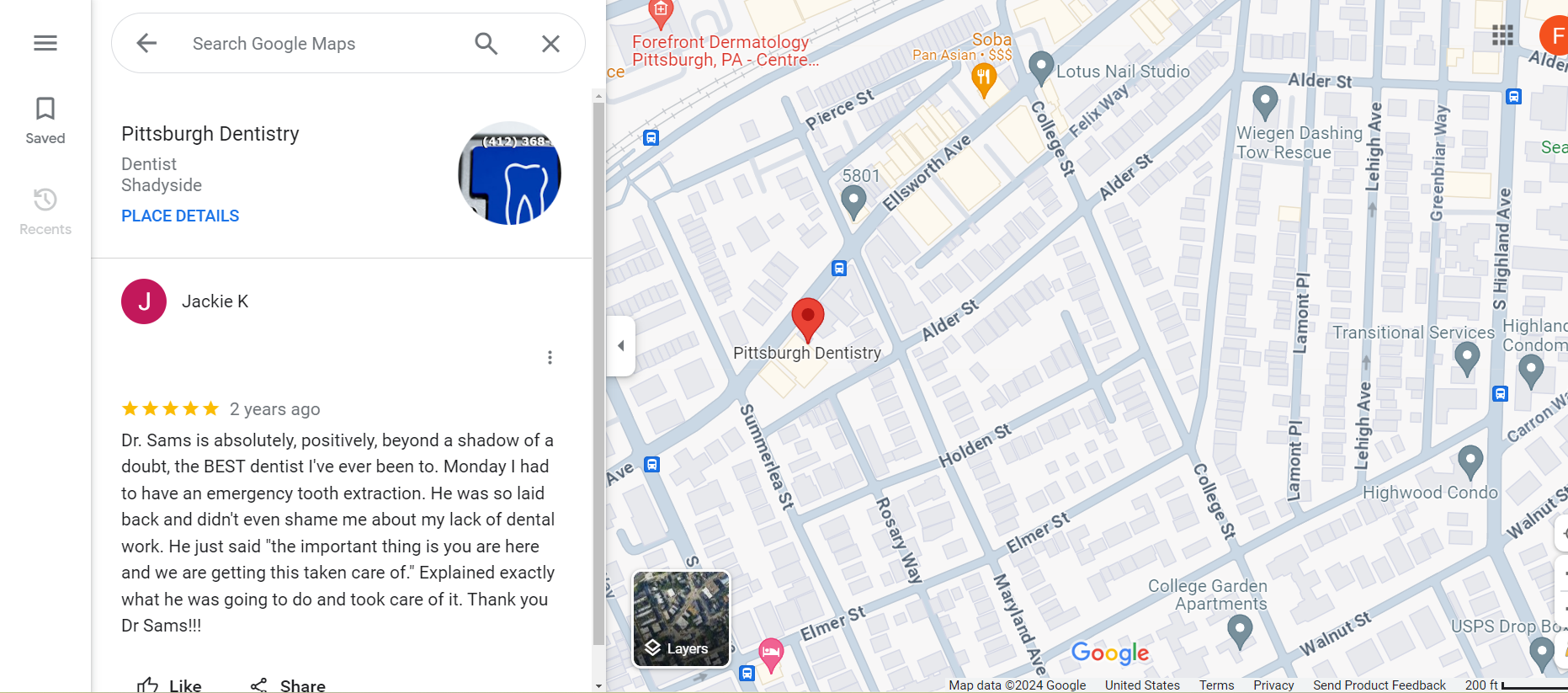Select the College Garden Apartments pin
1568x693 pixels.
pyautogui.click(x=1240, y=632)
